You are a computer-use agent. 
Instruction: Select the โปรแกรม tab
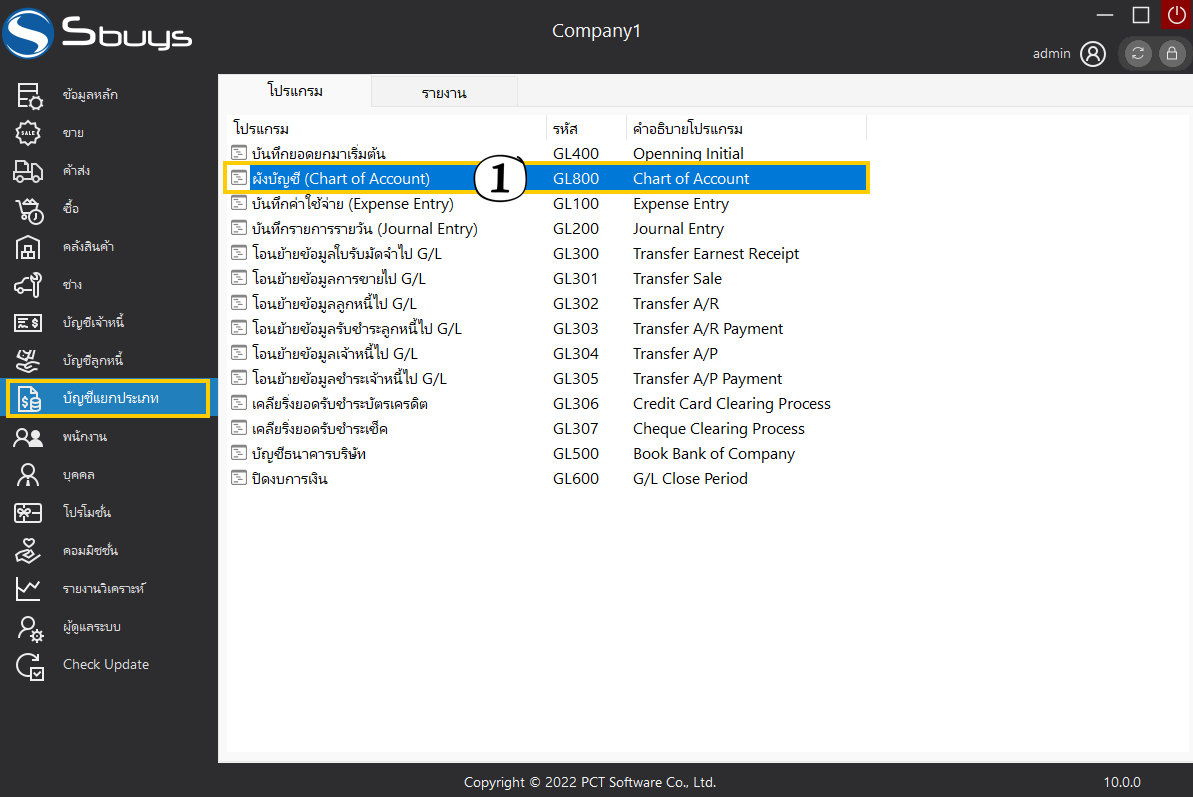[x=295, y=91]
